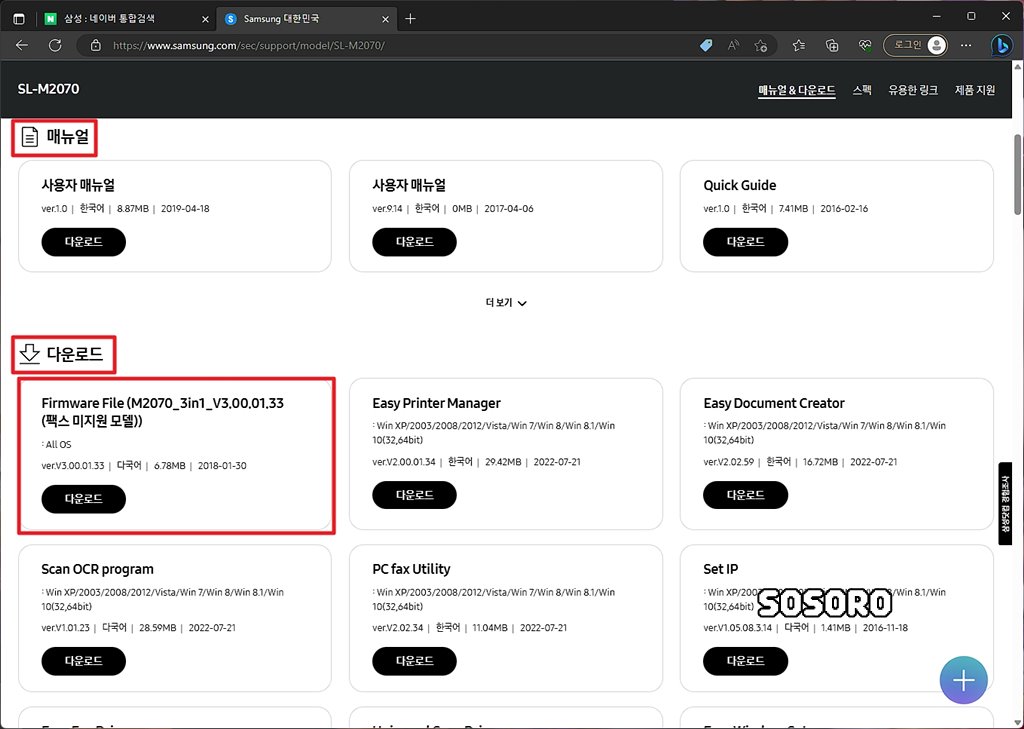This screenshot has height=729, width=1024.
Task: Open the Bing sidebar icon
Action: pyautogui.click(x=1002, y=45)
